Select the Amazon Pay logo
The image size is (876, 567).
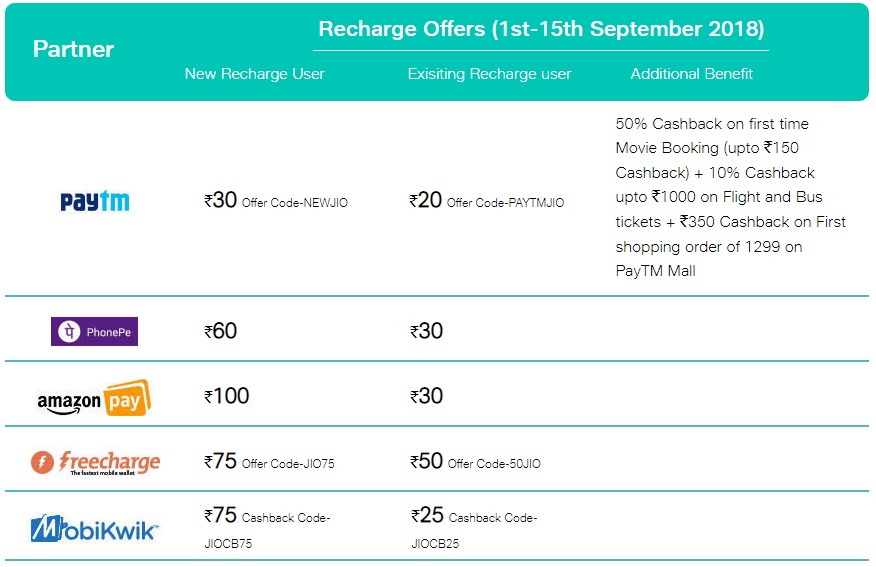point(94,398)
